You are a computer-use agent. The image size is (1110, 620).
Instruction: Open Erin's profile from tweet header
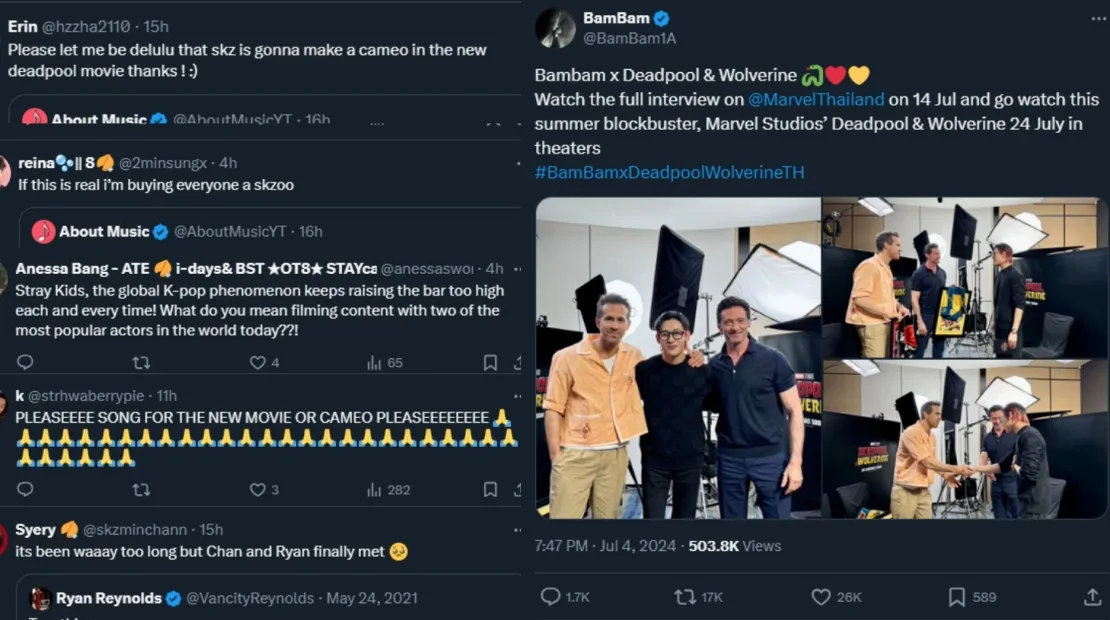point(22,26)
